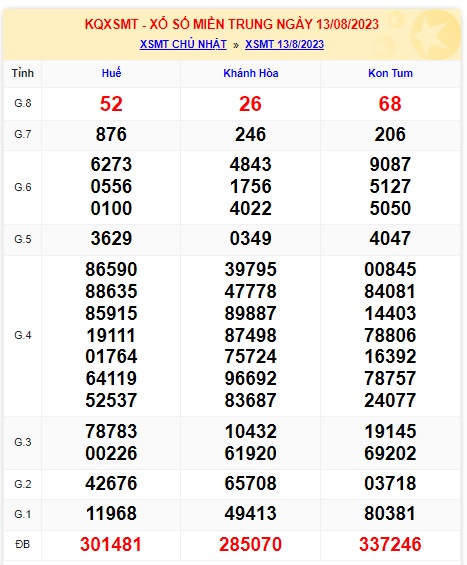Click Kon Tum G.8 number 68
The width and height of the screenshot is (467, 565).
coord(390,104)
